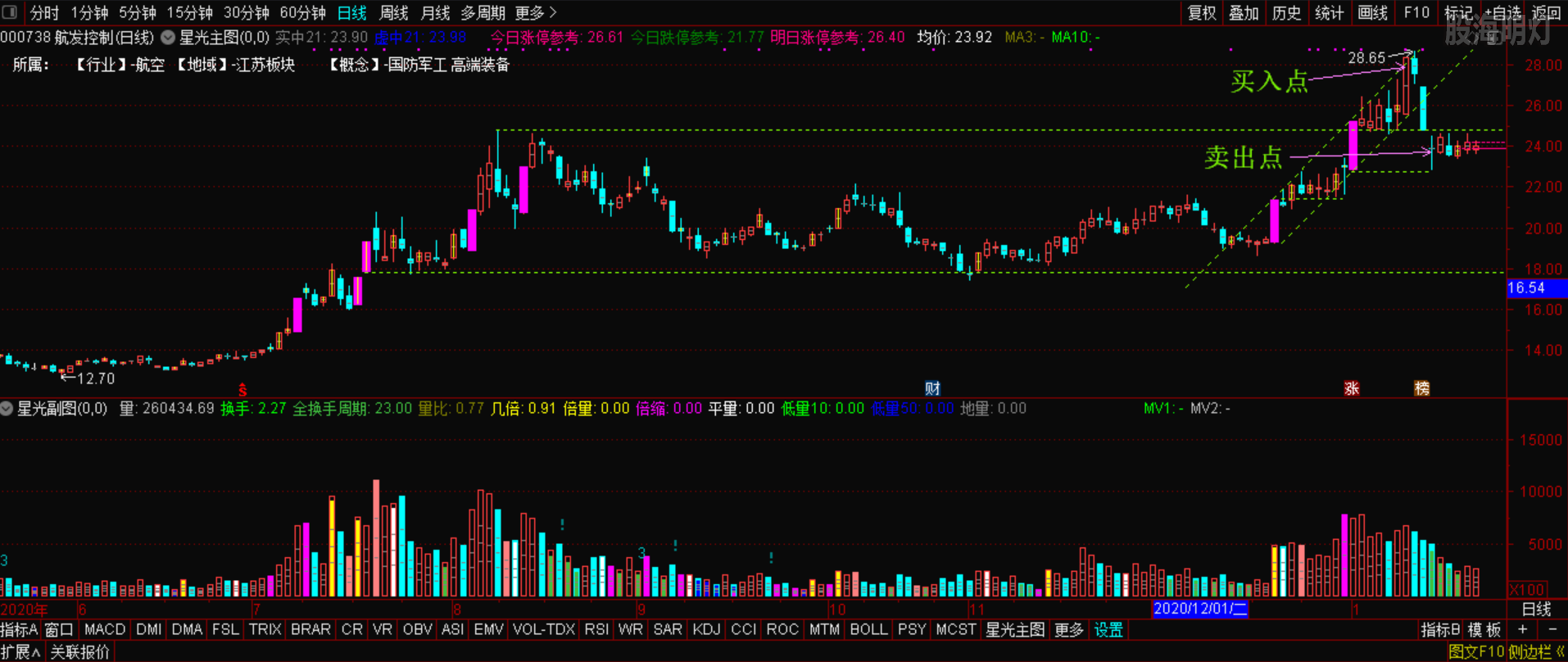Select the ROC indicator
The width and height of the screenshot is (1568, 662).
coord(782,630)
